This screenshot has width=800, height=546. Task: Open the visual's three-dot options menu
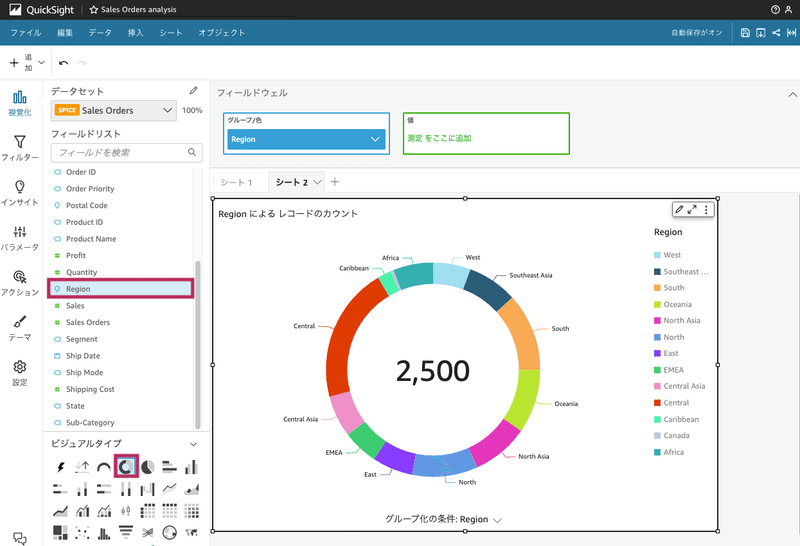click(x=706, y=210)
